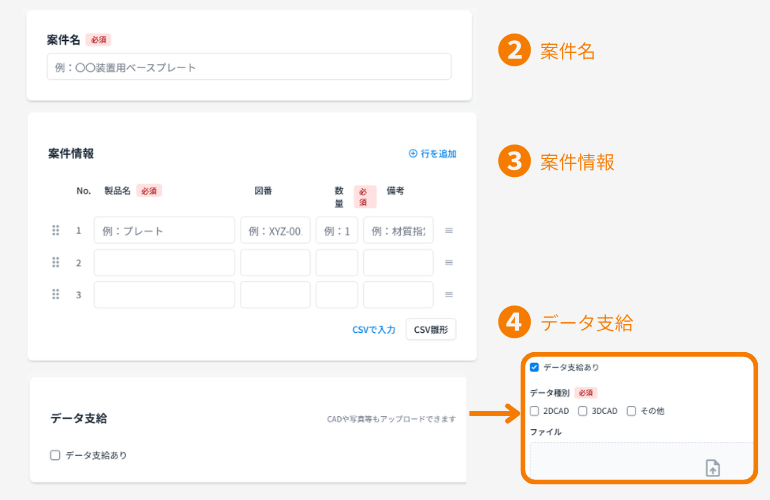This screenshot has width=770, height=500.
Task: Check the その他 checkbox
Action: pyautogui.click(x=632, y=411)
